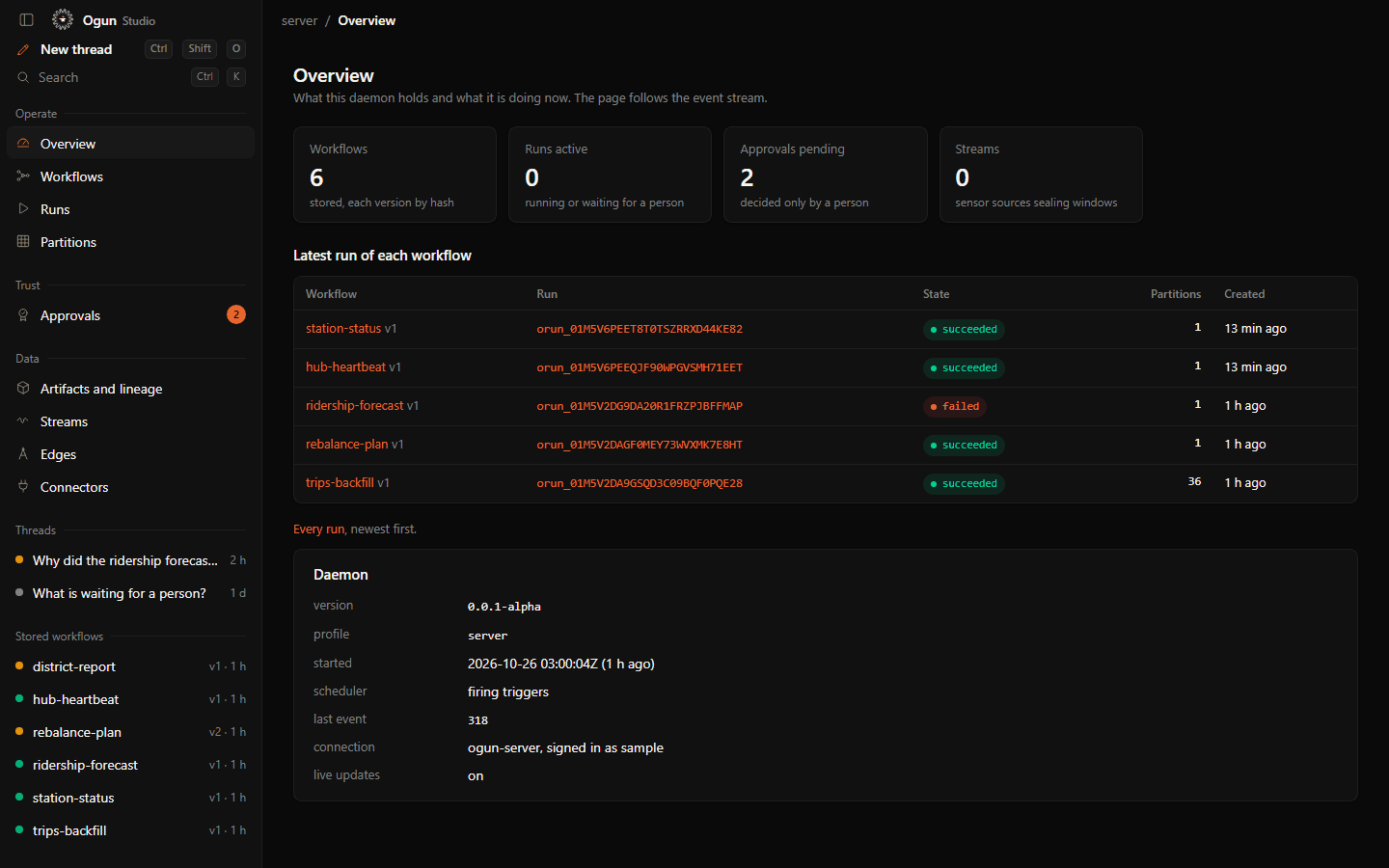This screenshot has height=868, width=1389.
Task: Click the Streams summary card
Action: (1041, 175)
